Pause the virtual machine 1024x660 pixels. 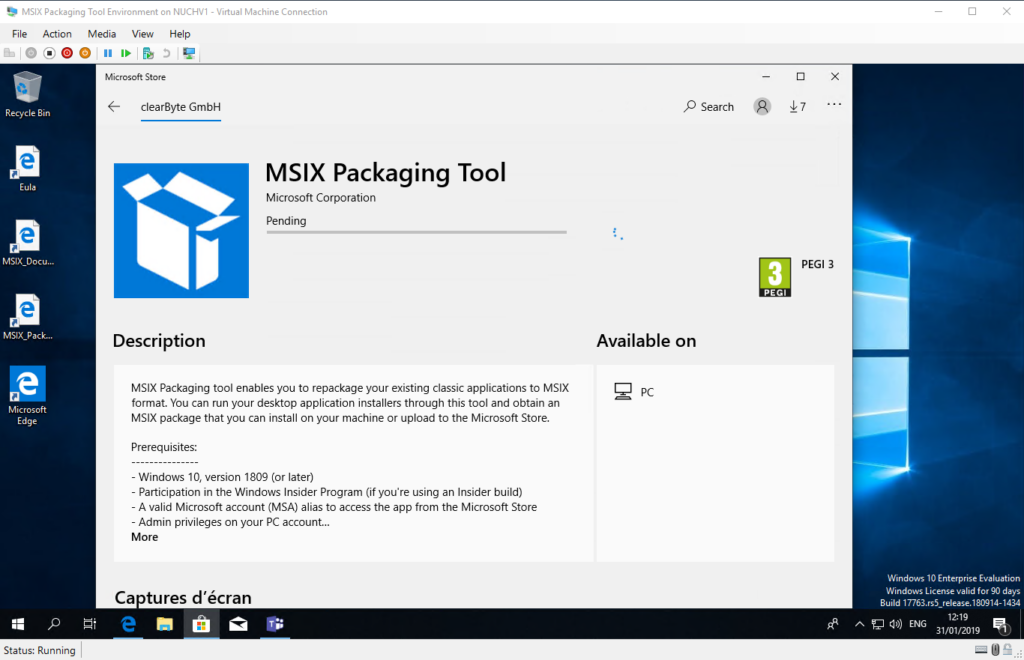coord(108,53)
